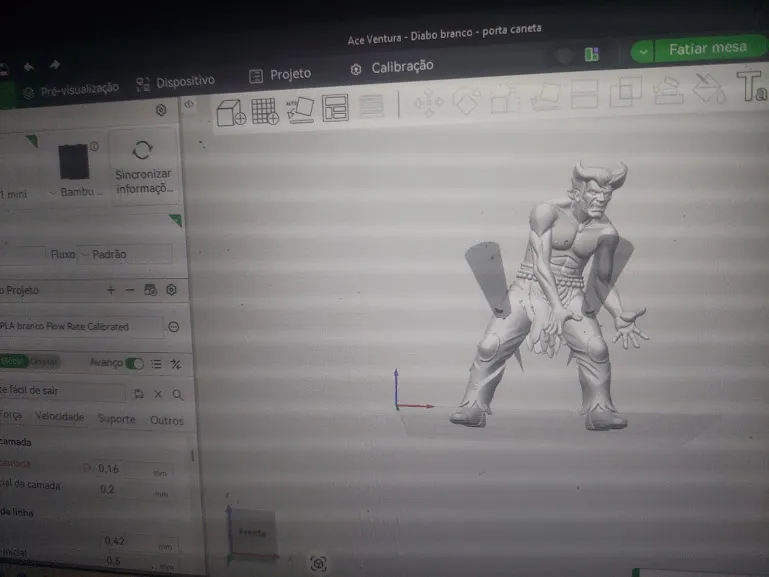Open the process preset dropdown
Viewport: 769px width, 577px height.
(62, 391)
